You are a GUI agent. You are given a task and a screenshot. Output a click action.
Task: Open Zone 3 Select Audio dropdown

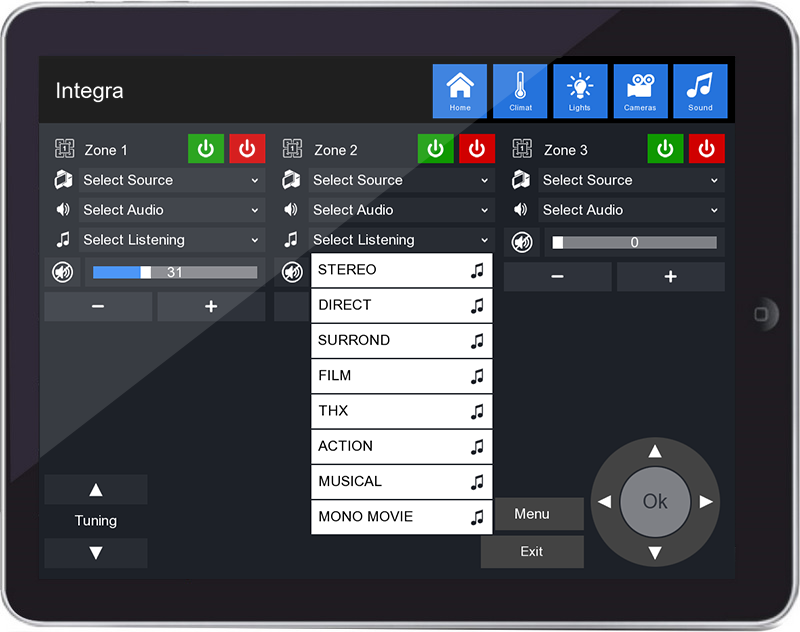click(x=631, y=210)
